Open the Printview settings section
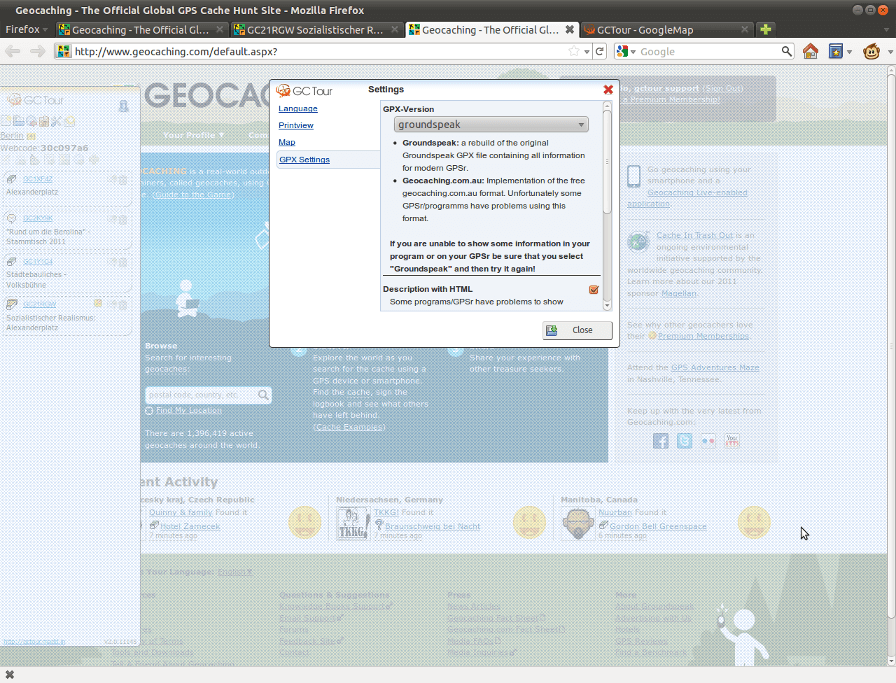 pyautogui.click(x=296, y=125)
